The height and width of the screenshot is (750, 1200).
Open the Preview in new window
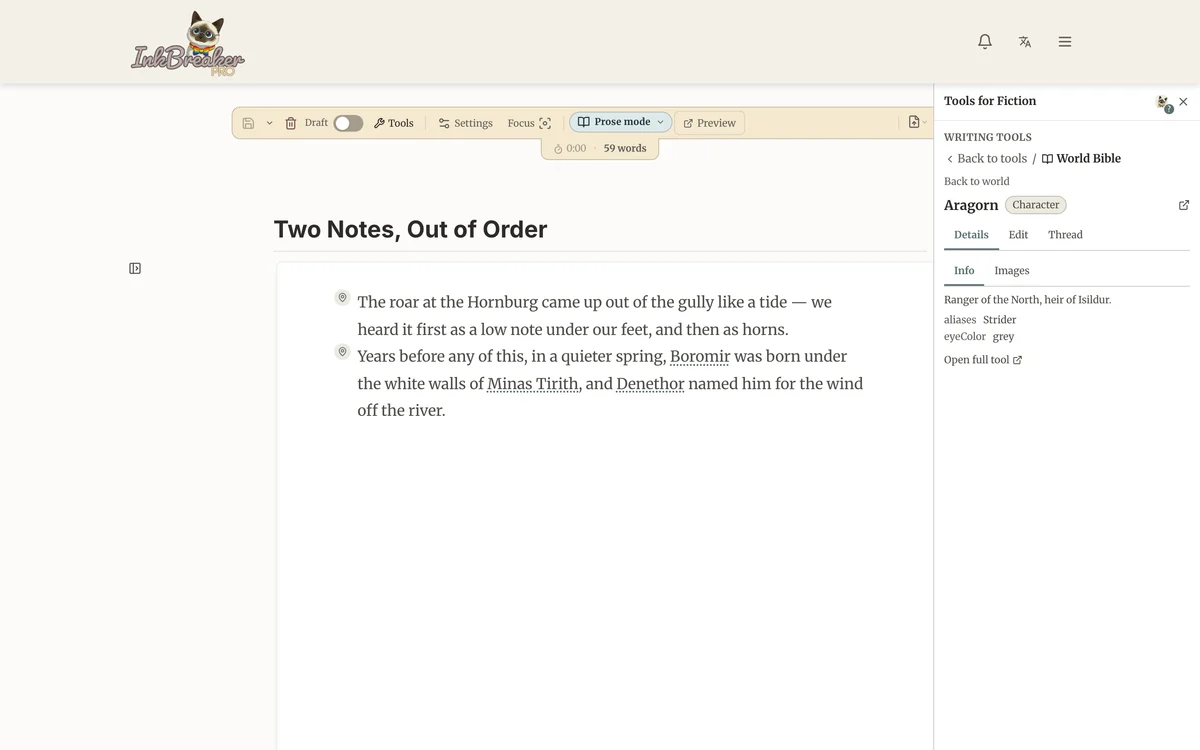click(x=709, y=123)
